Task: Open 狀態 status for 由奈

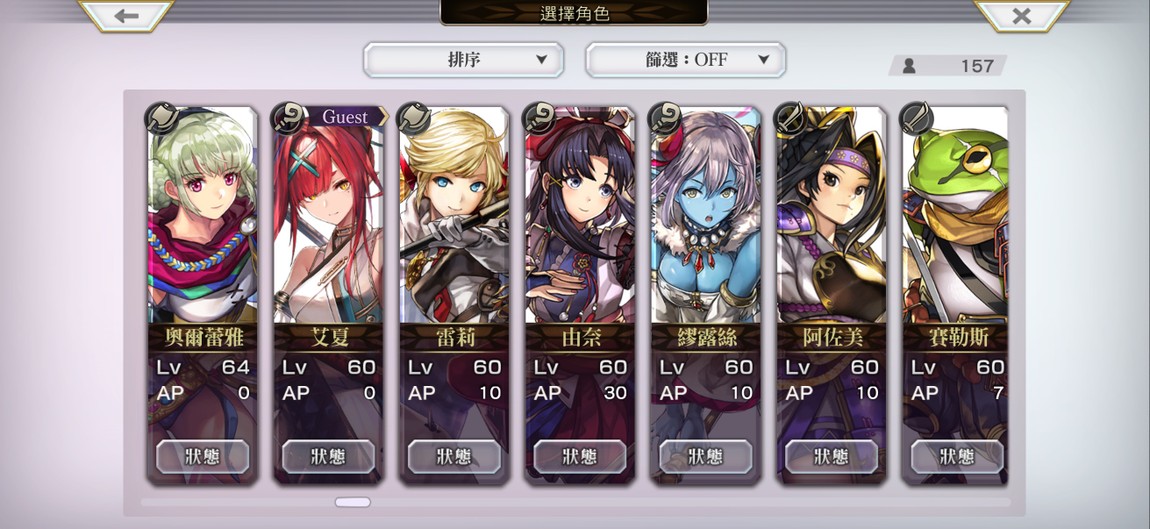Action: pyautogui.click(x=580, y=456)
